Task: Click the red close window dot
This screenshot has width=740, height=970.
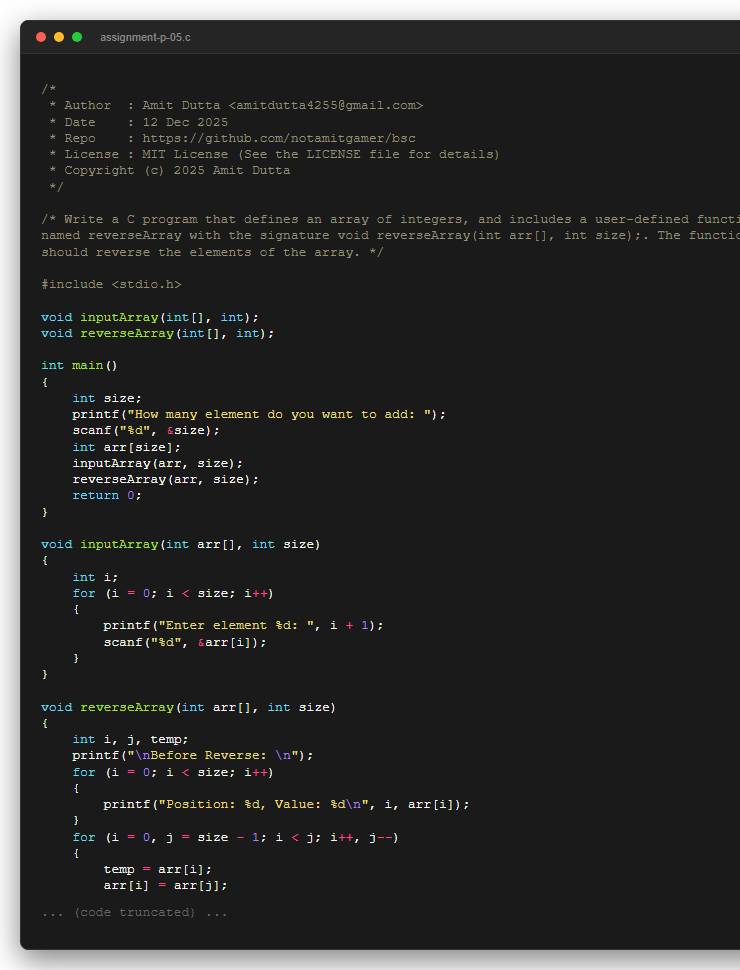Action: coord(41,37)
